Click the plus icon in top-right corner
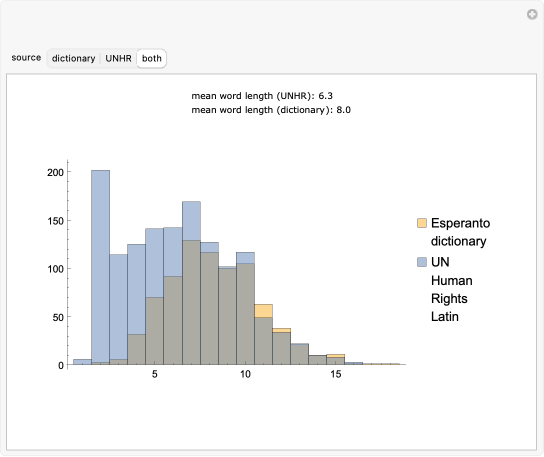 click(532, 14)
